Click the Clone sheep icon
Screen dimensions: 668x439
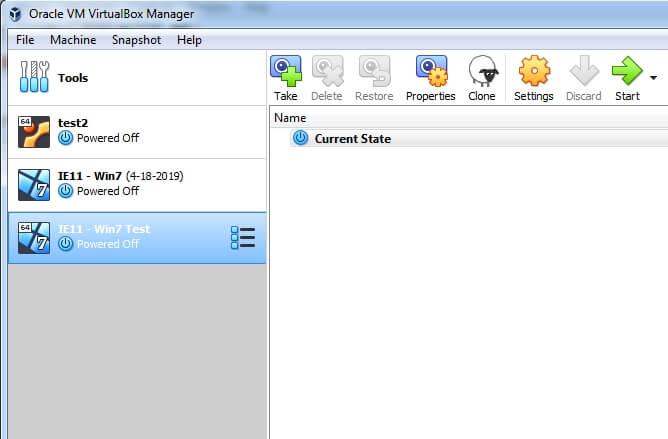tap(483, 71)
